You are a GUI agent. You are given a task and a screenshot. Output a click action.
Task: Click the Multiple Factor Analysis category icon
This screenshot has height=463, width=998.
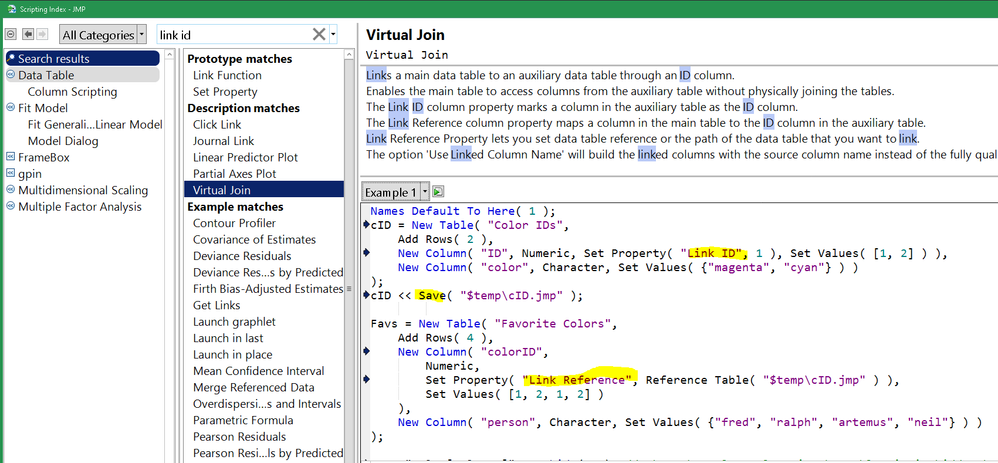coord(10,207)
